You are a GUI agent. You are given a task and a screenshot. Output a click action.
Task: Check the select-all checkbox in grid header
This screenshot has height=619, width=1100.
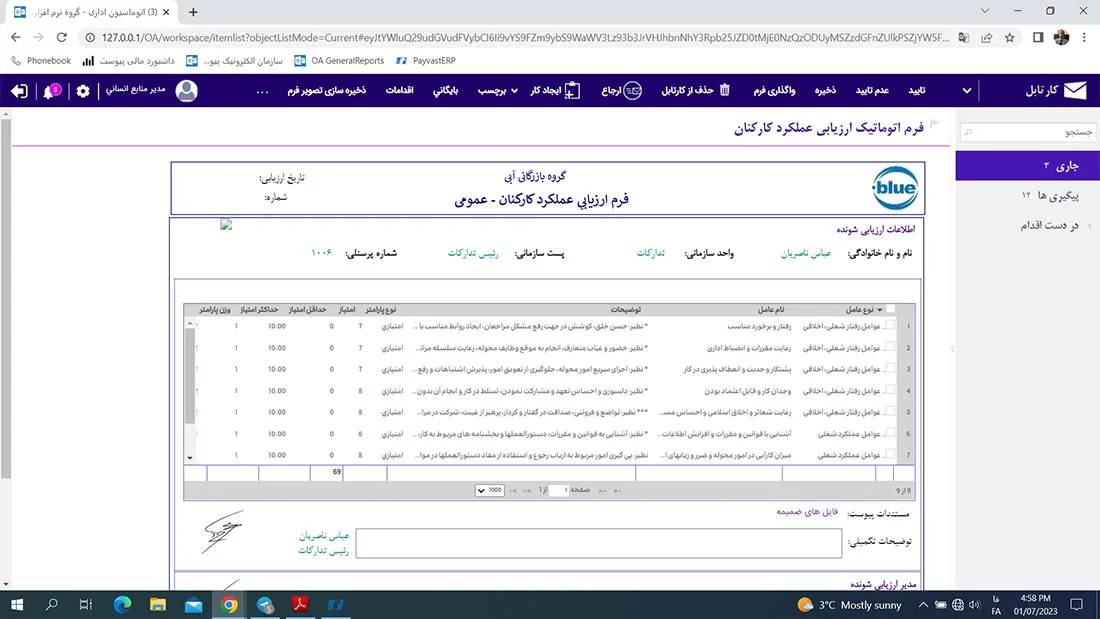890,310
